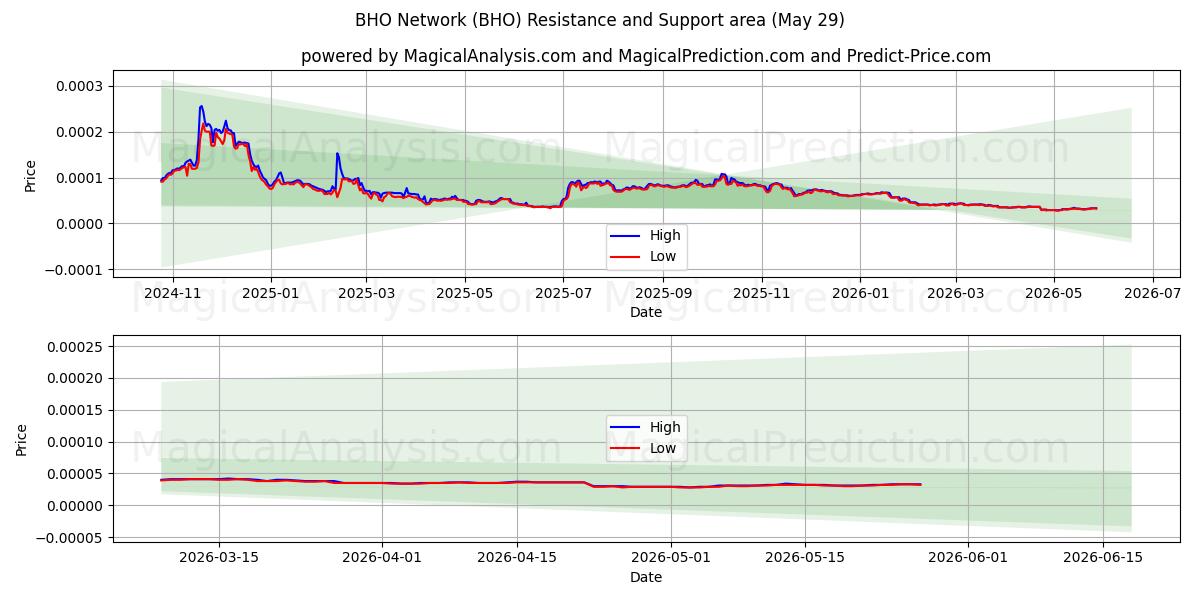The image size is (1200, 600).
Task: Click the top chart y-axis value 0.0003
Action: coord(81,86)
